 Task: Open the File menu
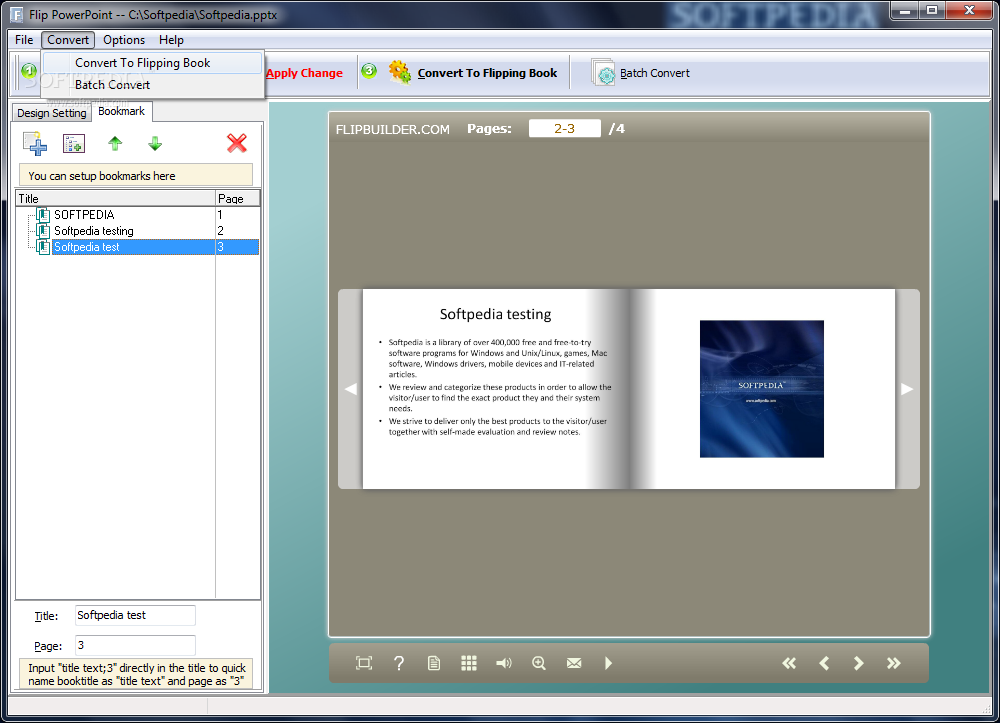point(24,40)
